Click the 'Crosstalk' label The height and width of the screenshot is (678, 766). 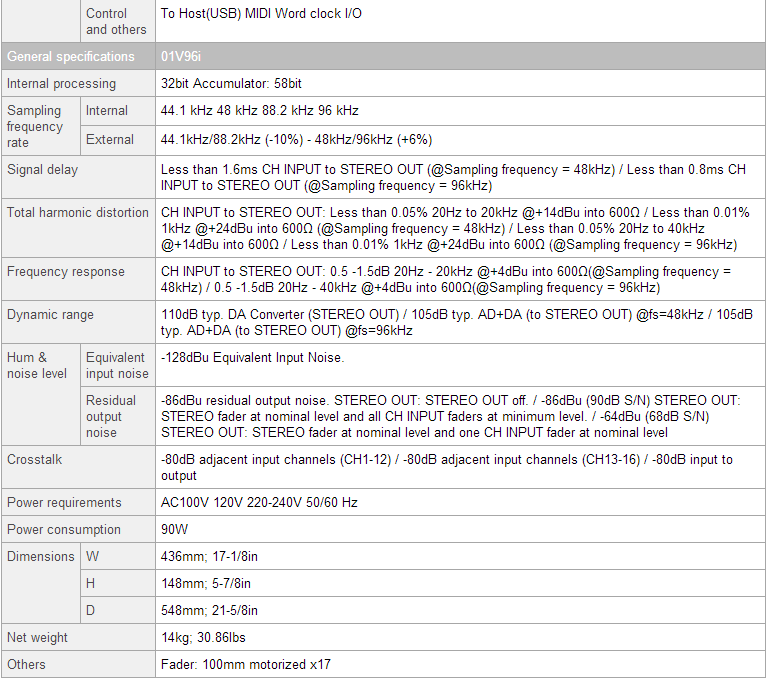click(x=34, y=460)
